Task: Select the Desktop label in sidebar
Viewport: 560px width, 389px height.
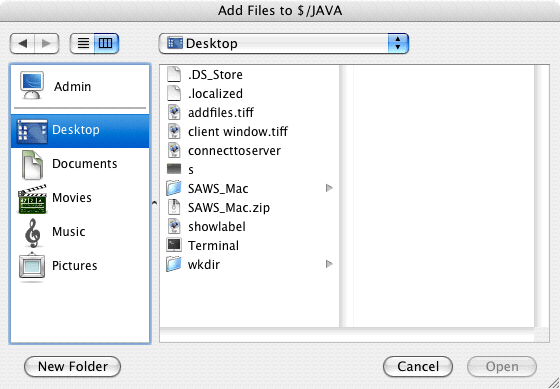Action: [76, 130]
